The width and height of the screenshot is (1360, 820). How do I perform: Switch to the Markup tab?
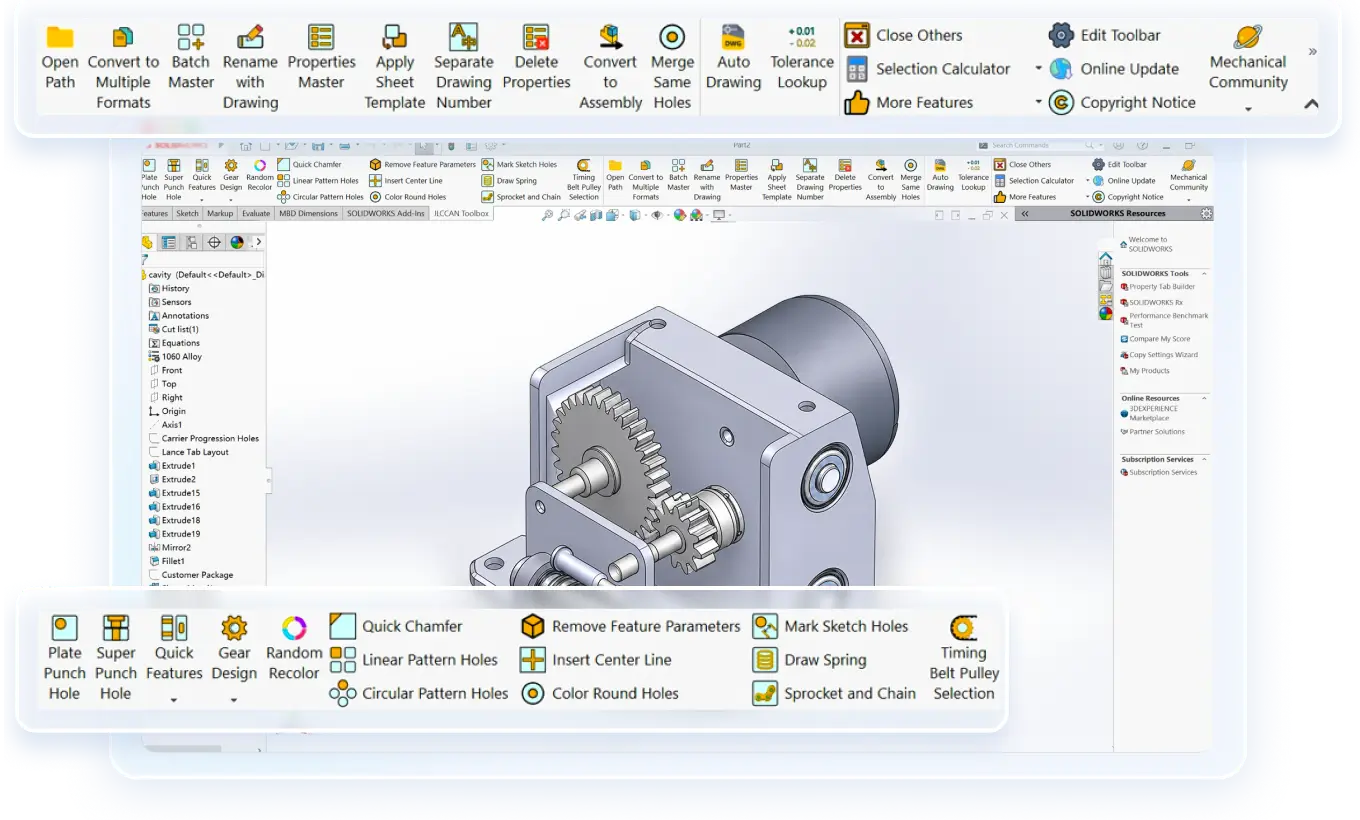click(220, 213)
